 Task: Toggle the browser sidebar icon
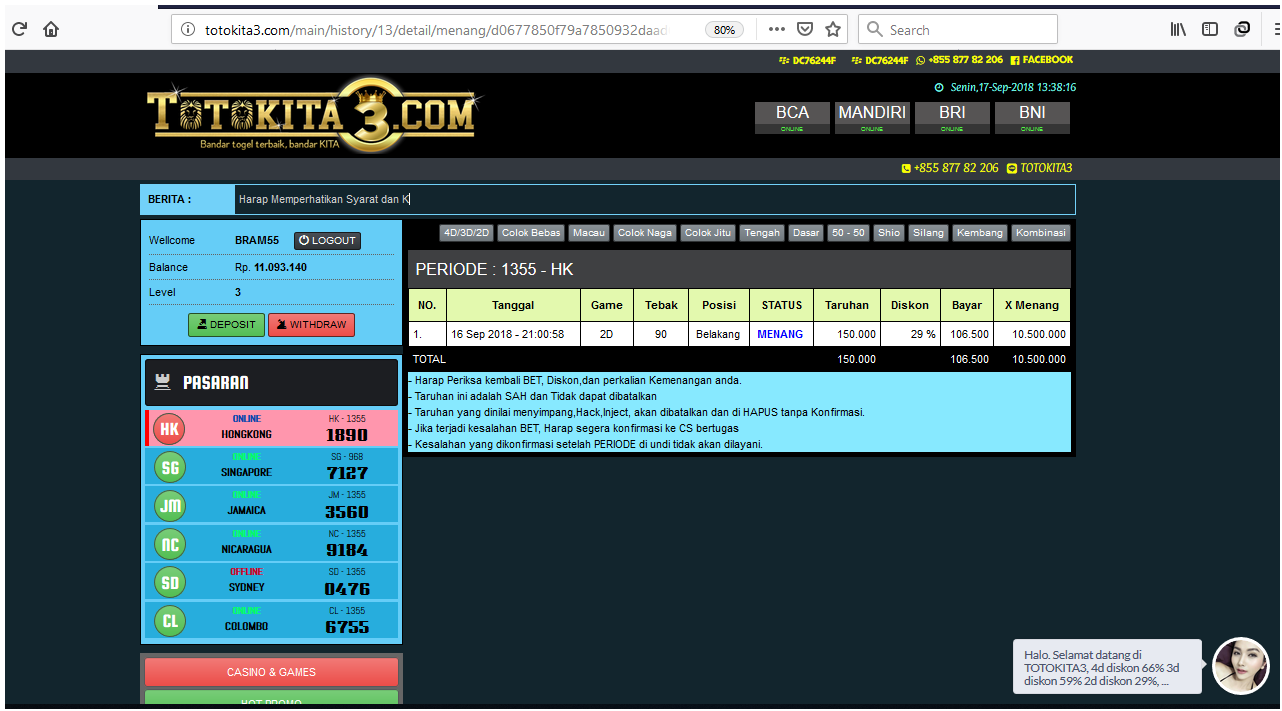[1210, 30]
